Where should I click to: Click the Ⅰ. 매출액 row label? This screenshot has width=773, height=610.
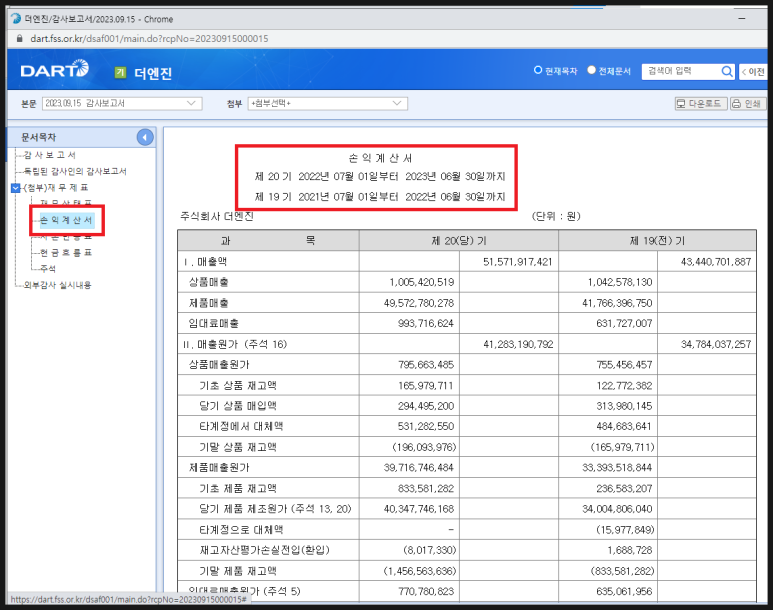click(x=205, y=262)
